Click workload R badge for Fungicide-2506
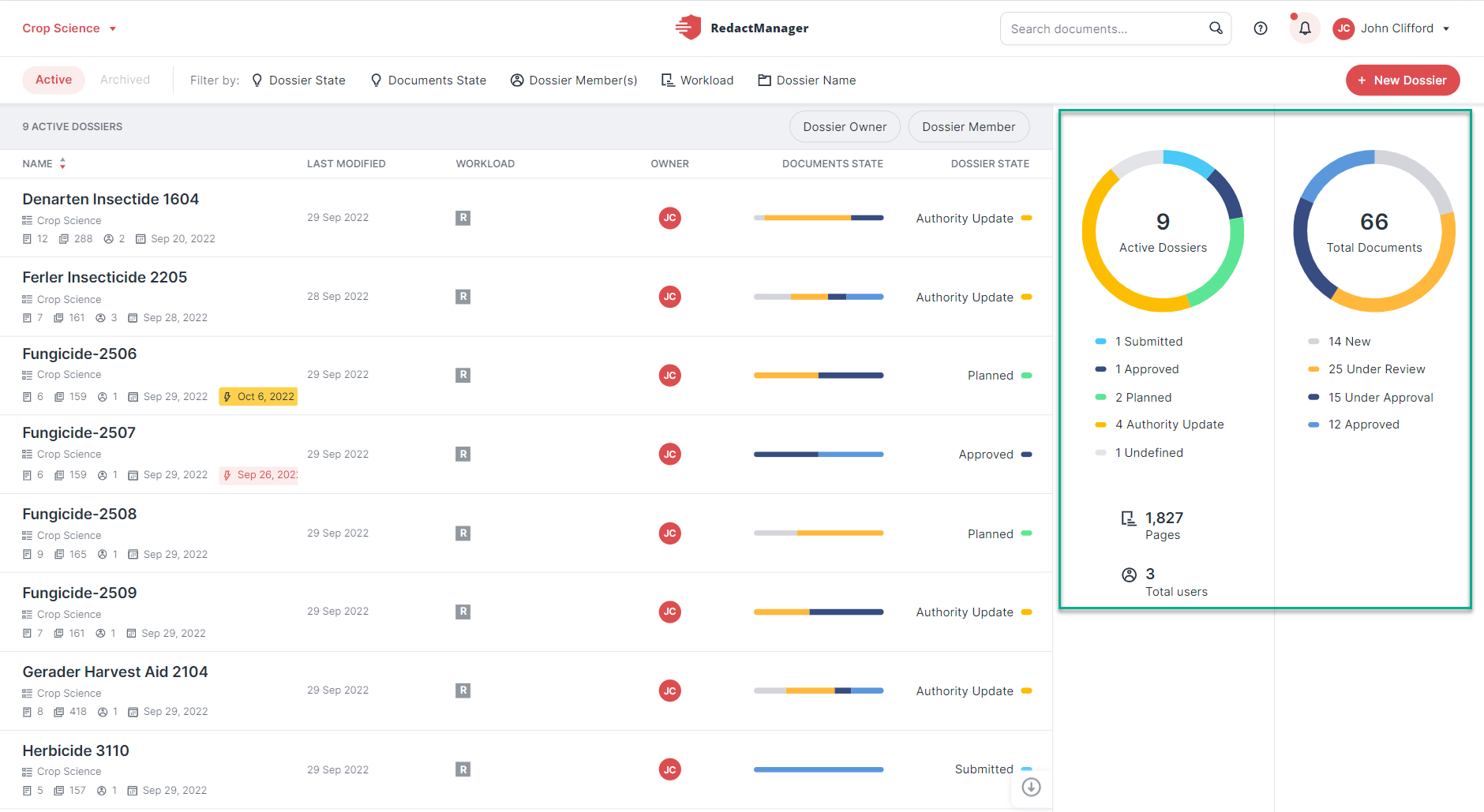This screenshot has height=812, width=1484. (463, 375)
